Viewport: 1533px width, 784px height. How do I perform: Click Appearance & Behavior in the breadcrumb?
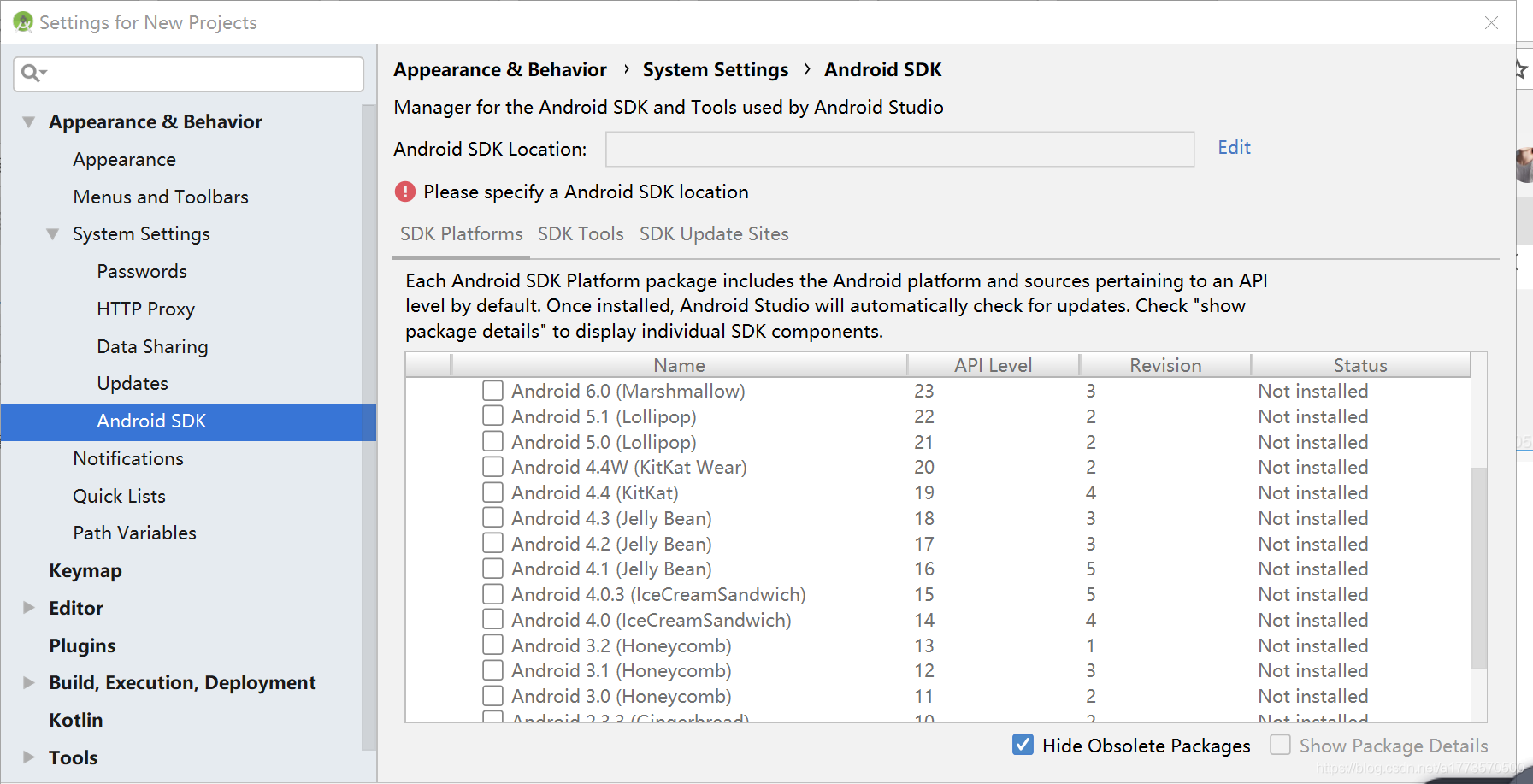pyautogui.click(x=500, y=70)
